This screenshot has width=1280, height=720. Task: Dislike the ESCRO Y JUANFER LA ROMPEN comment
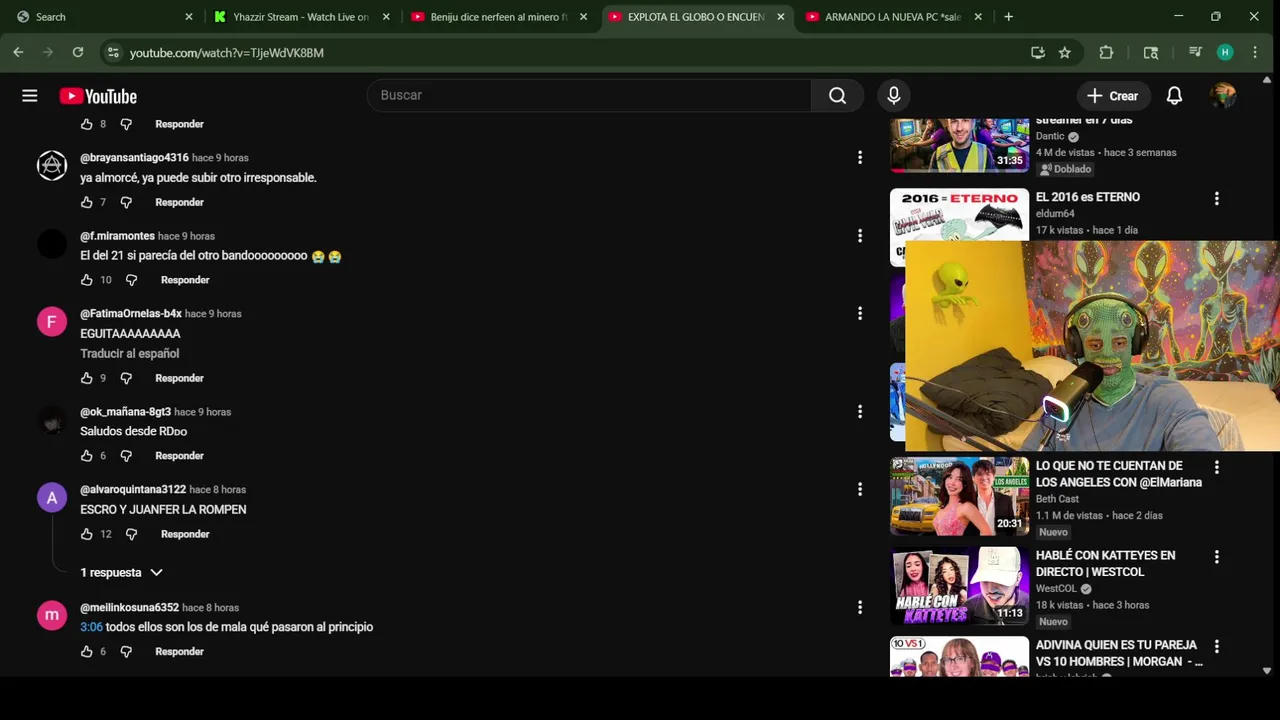click(131, 534)
